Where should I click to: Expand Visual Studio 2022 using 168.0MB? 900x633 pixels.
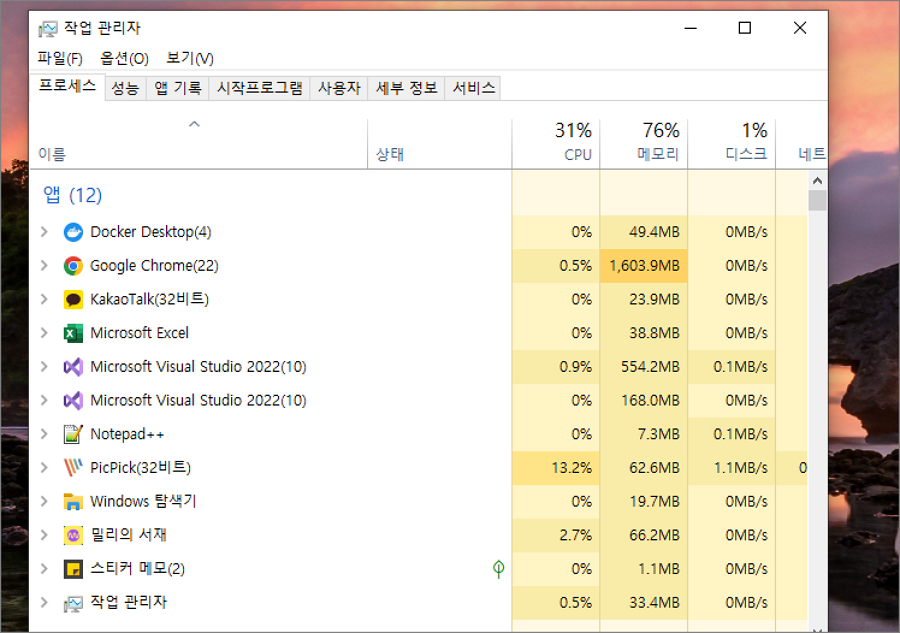point(44,401)
